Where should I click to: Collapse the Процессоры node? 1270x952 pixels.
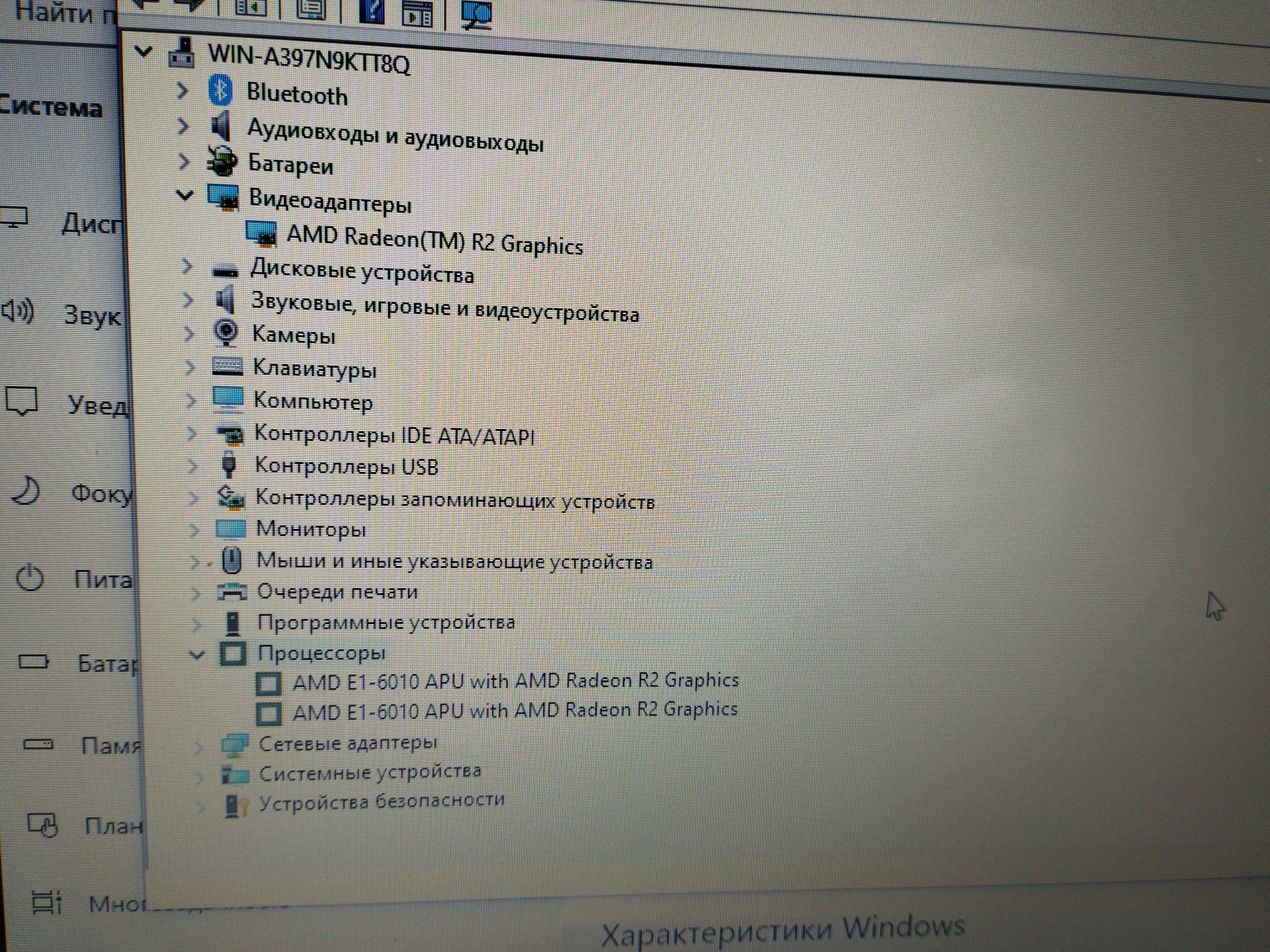click(196, 655)
